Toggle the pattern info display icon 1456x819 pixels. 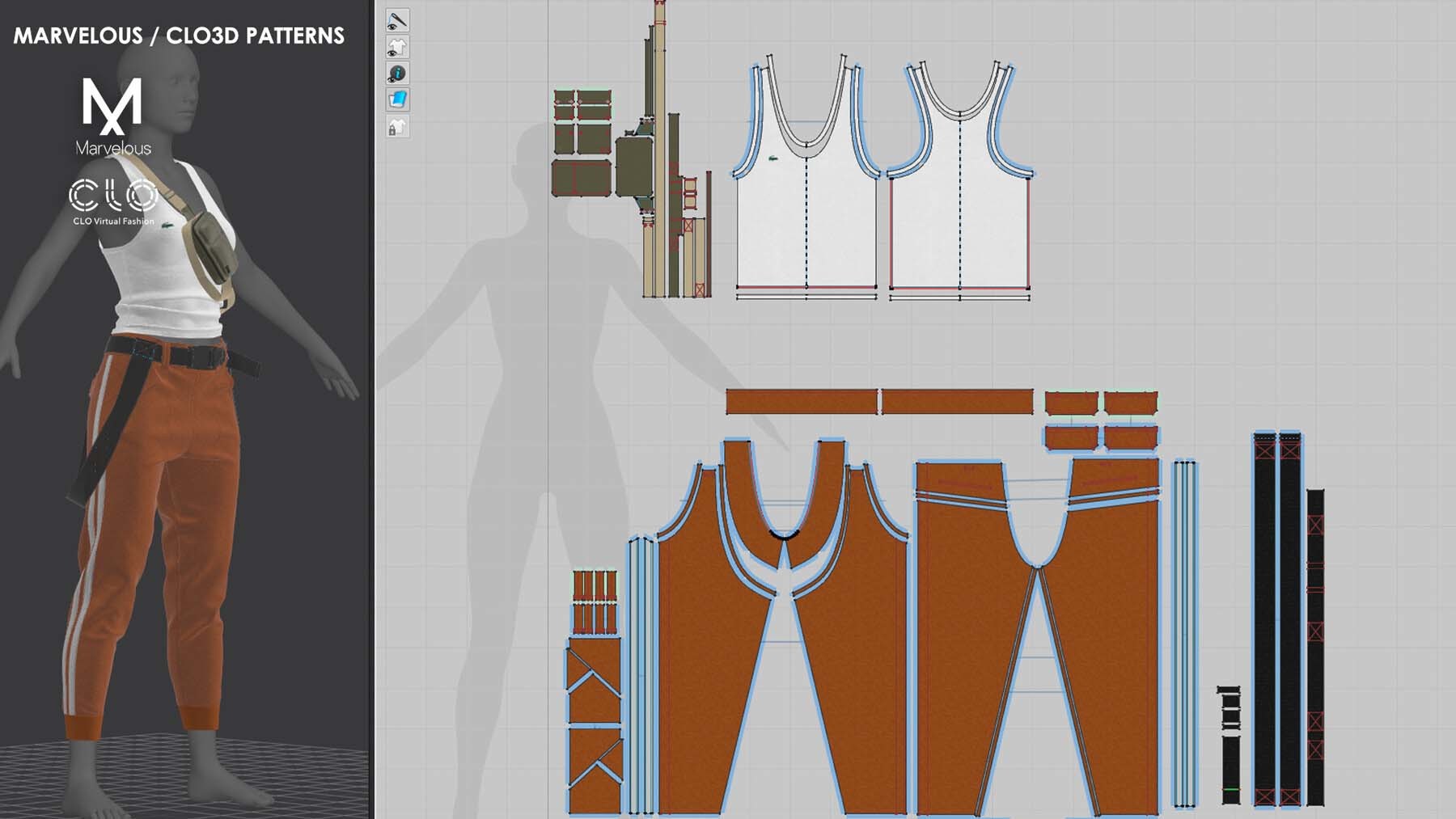click(397, 74)
